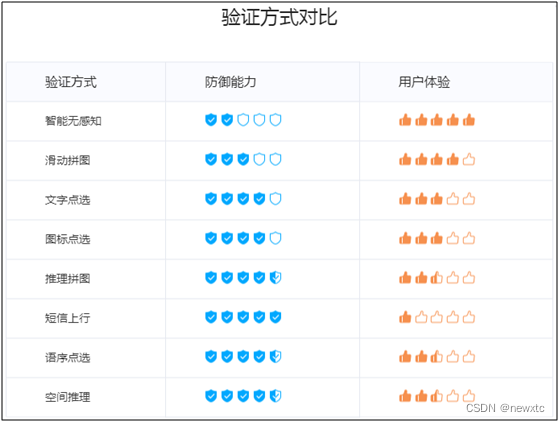Click last filled shield in 短信上行 row
This screenshot has height=422, width=560.
click(x=275, y=317)
